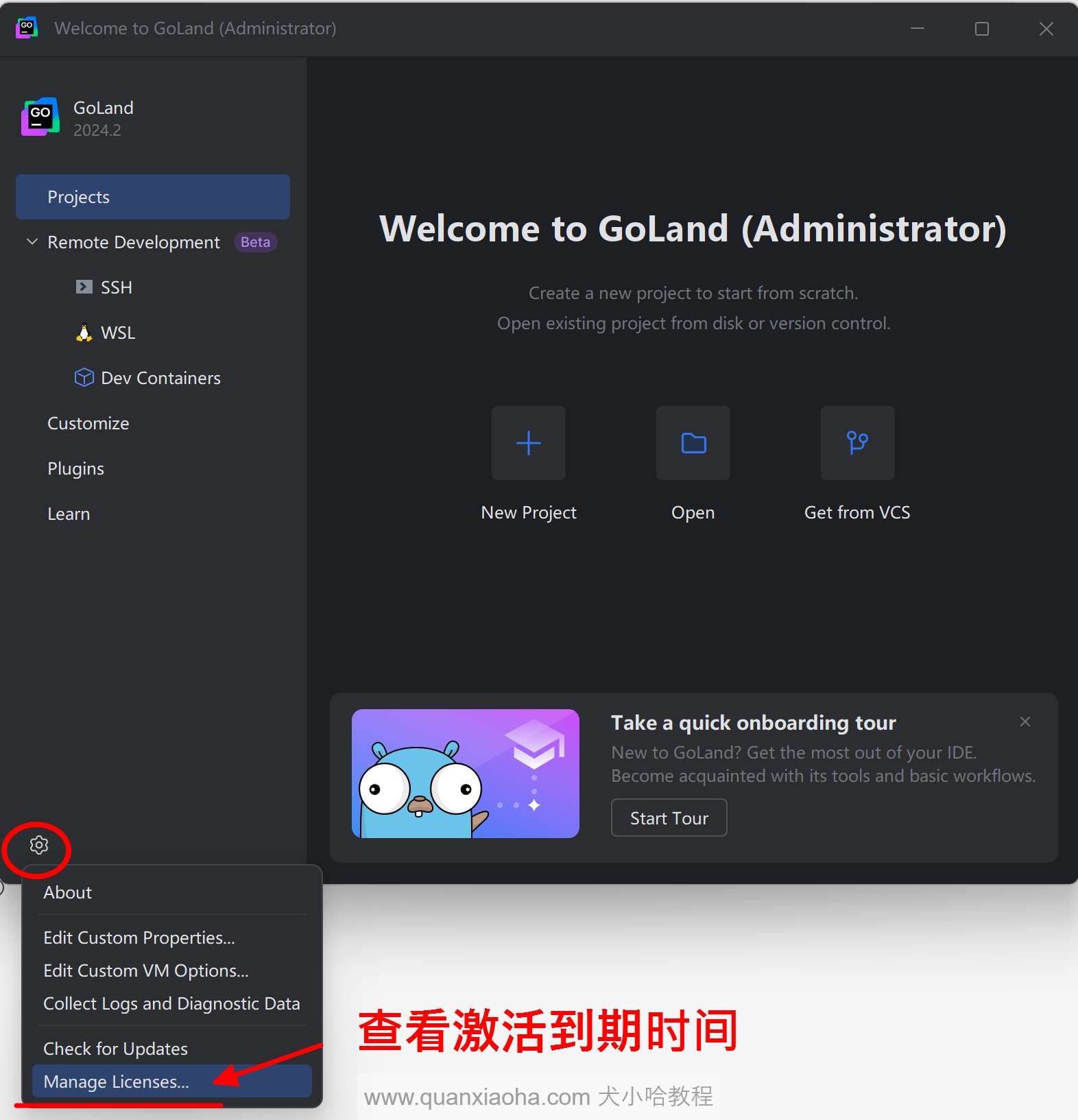Collapse the Remote Development section
The height and width of the screenshot is (1120, 1078).
click(x=32, y=241)
